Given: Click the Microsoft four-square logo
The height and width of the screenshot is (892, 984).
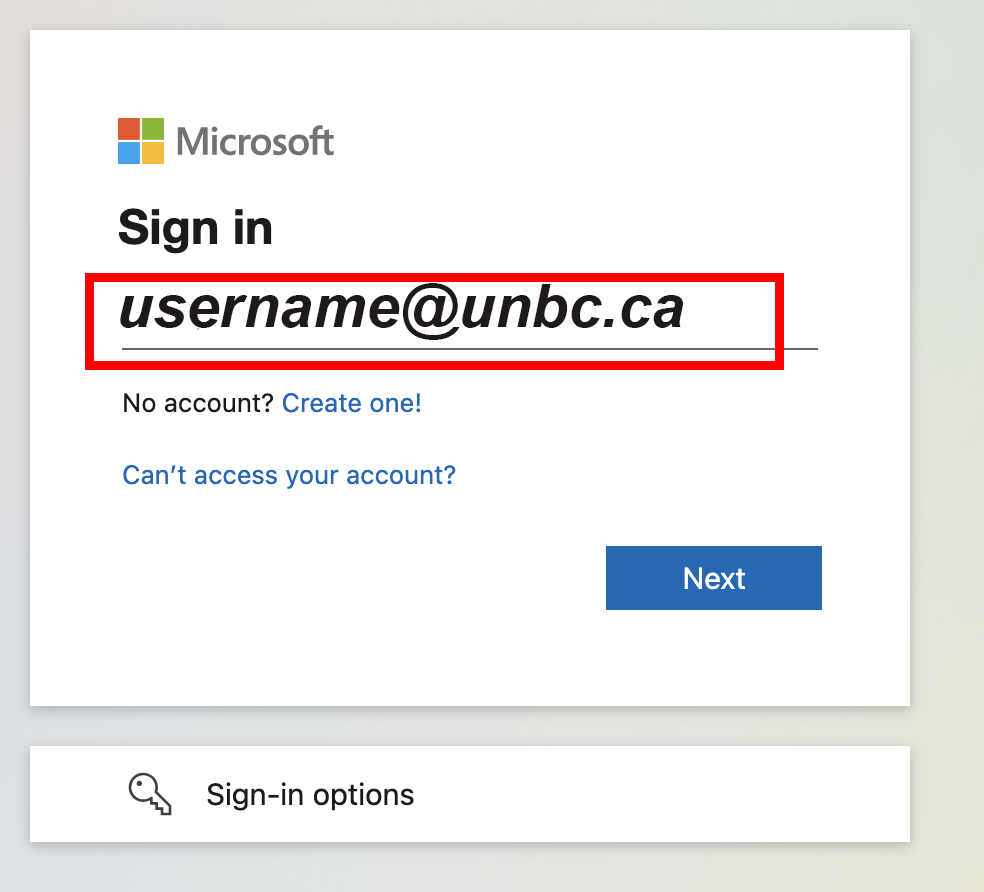Looking at the screenshot, I should click(141, 141).
